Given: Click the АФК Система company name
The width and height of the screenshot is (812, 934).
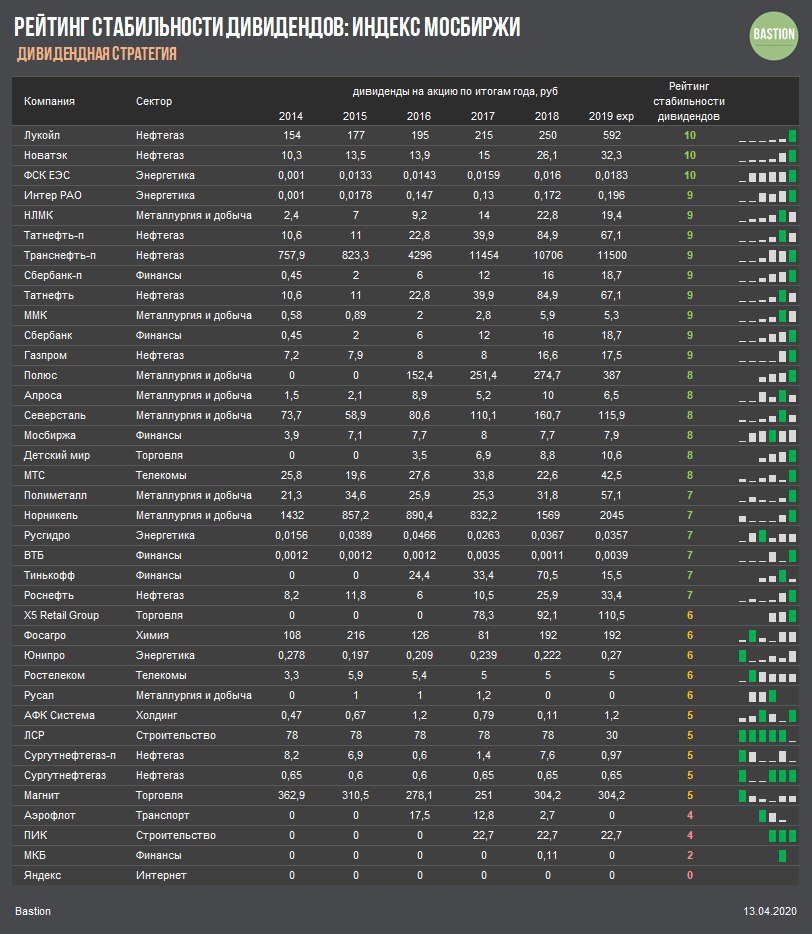Looking at the screenshot, I should [59, 715].
